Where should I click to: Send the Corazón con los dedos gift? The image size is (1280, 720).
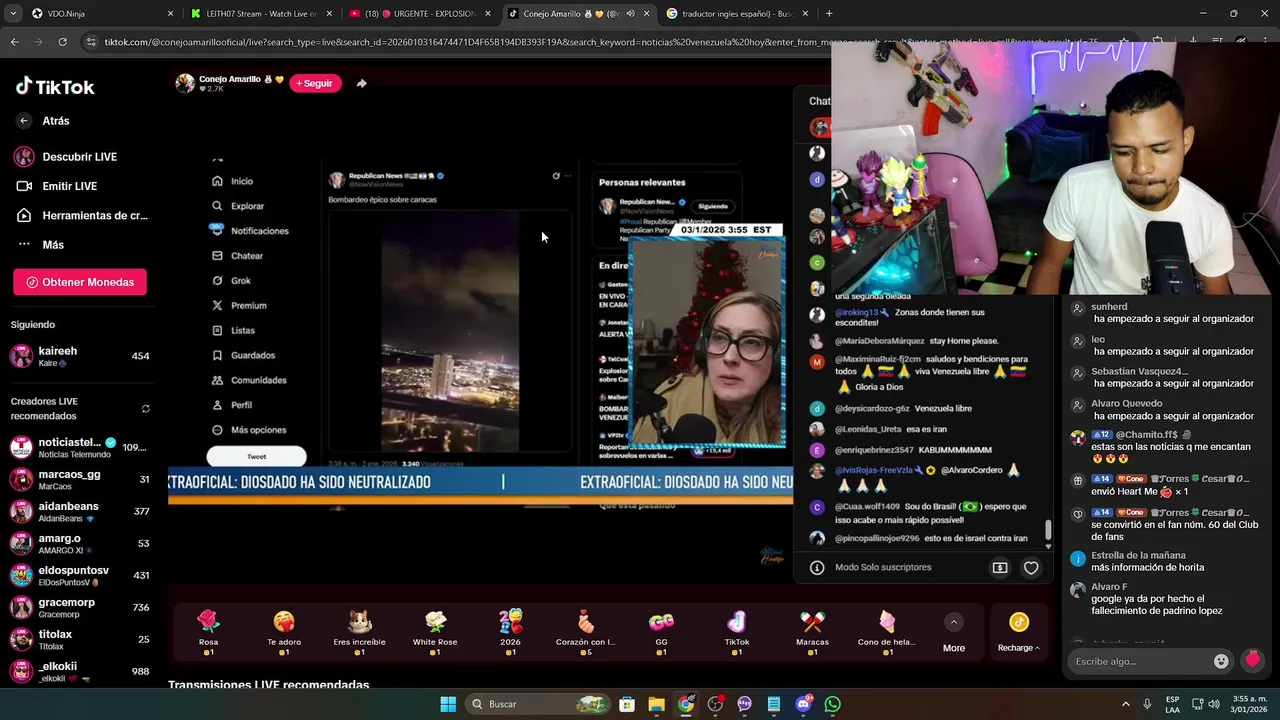click(586, 632)
